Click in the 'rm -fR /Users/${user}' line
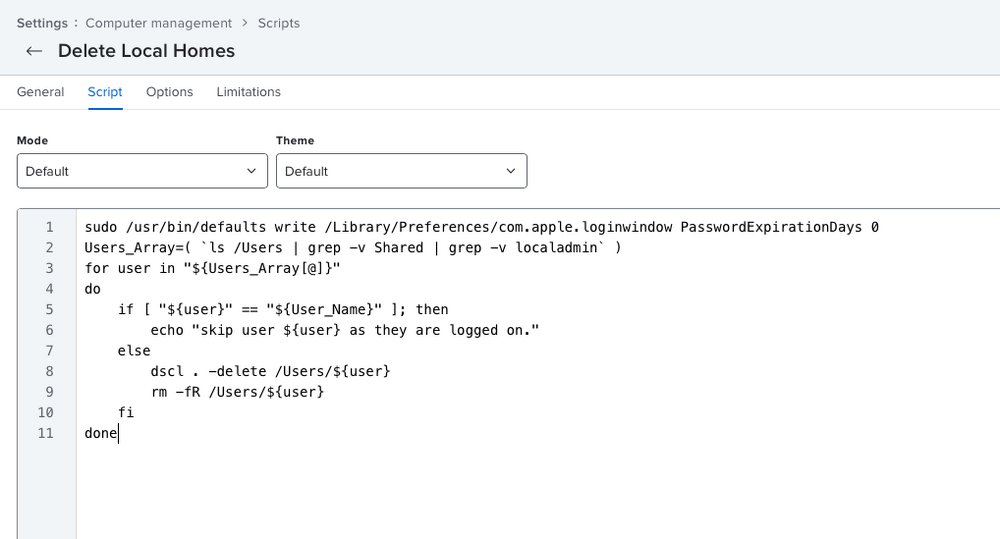Viewport: 1000px width, 539px height. (x=237, y=392)
